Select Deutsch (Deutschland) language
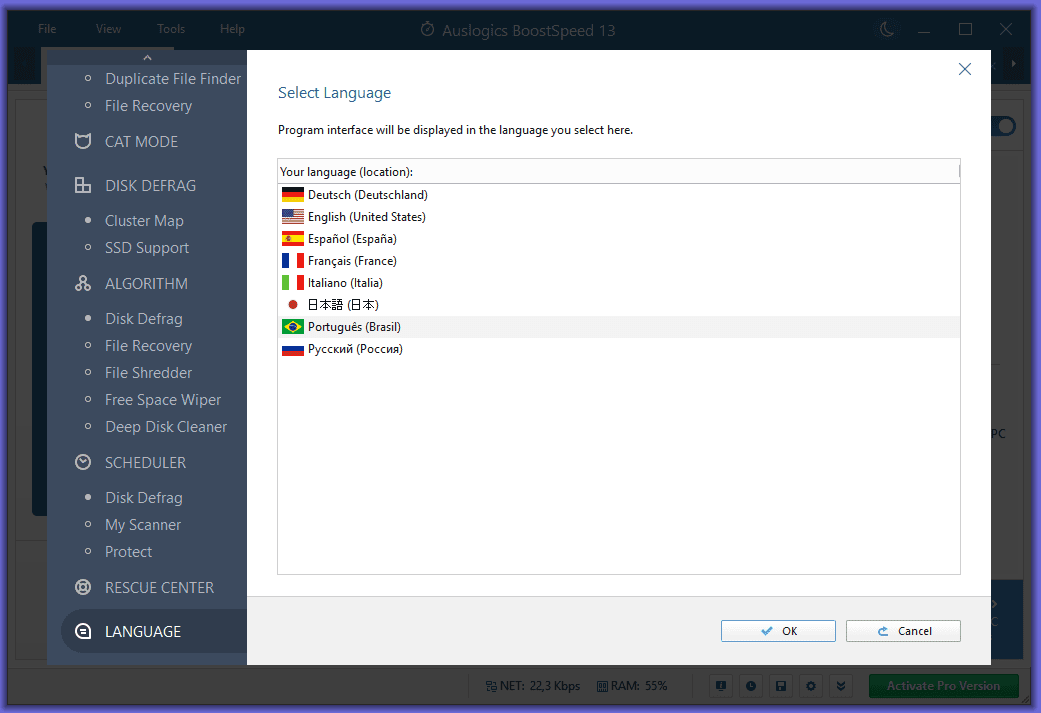1041x713 pixels. (619, 195)
